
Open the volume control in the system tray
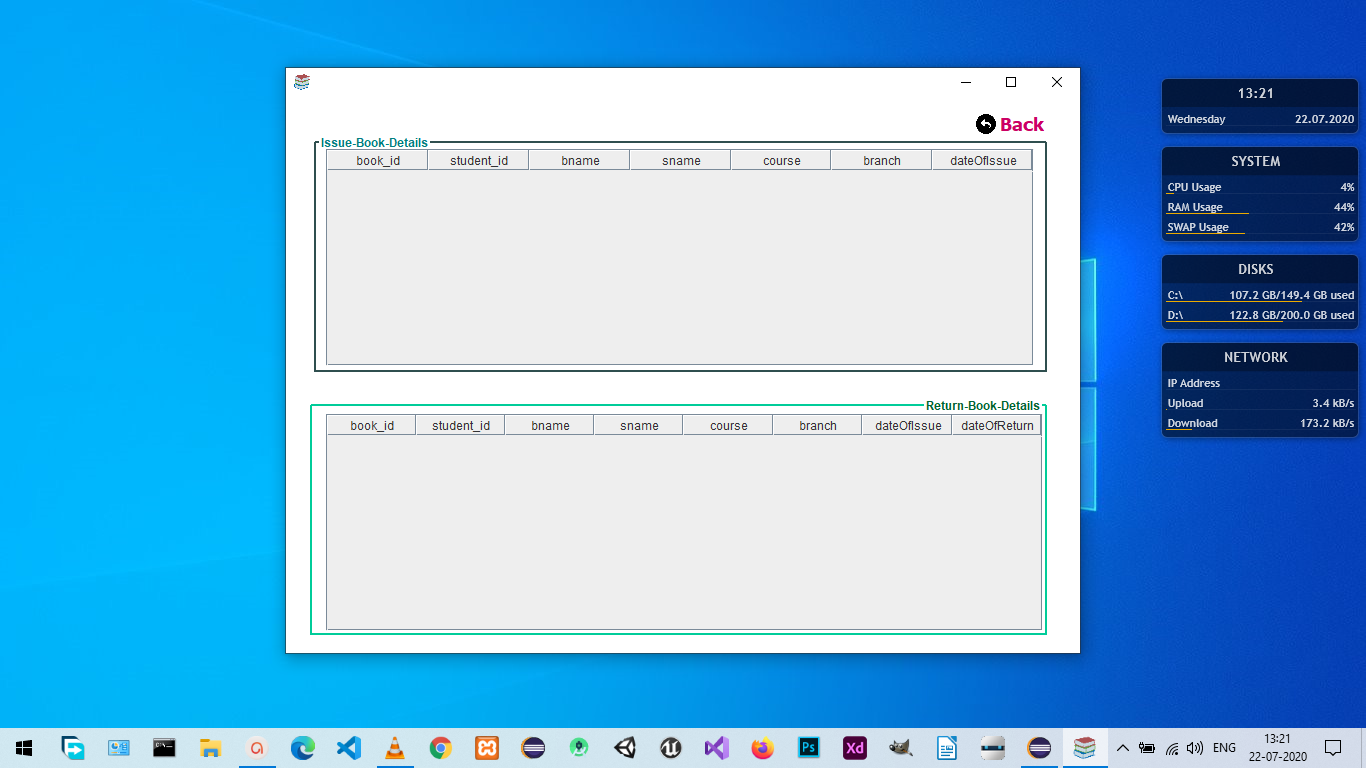1195,747
